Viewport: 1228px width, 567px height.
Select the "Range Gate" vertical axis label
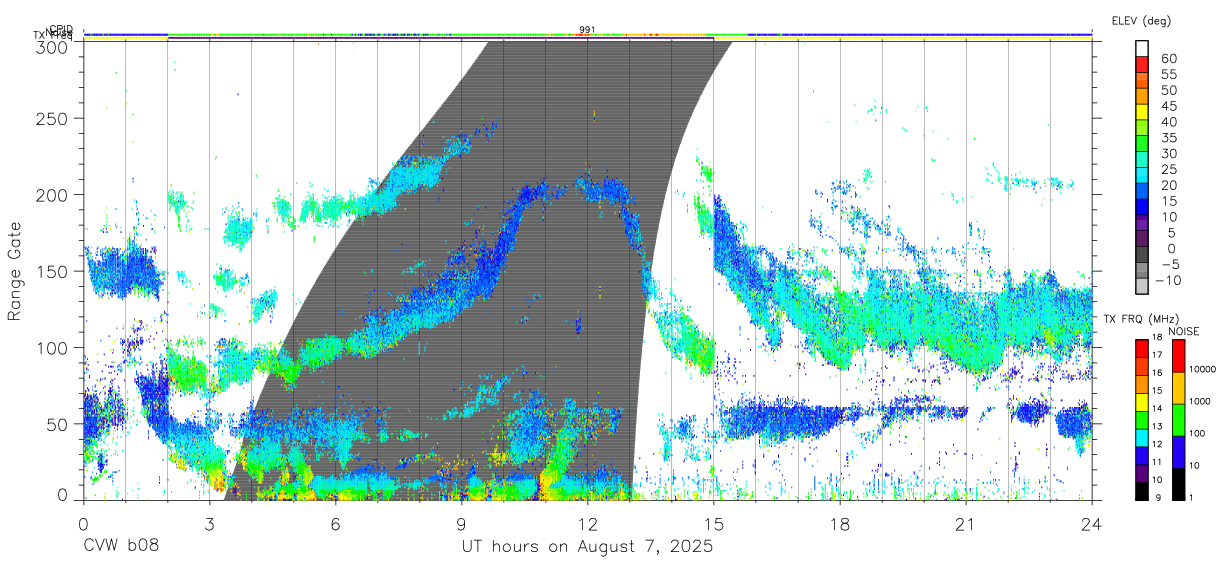coord(16,271)
